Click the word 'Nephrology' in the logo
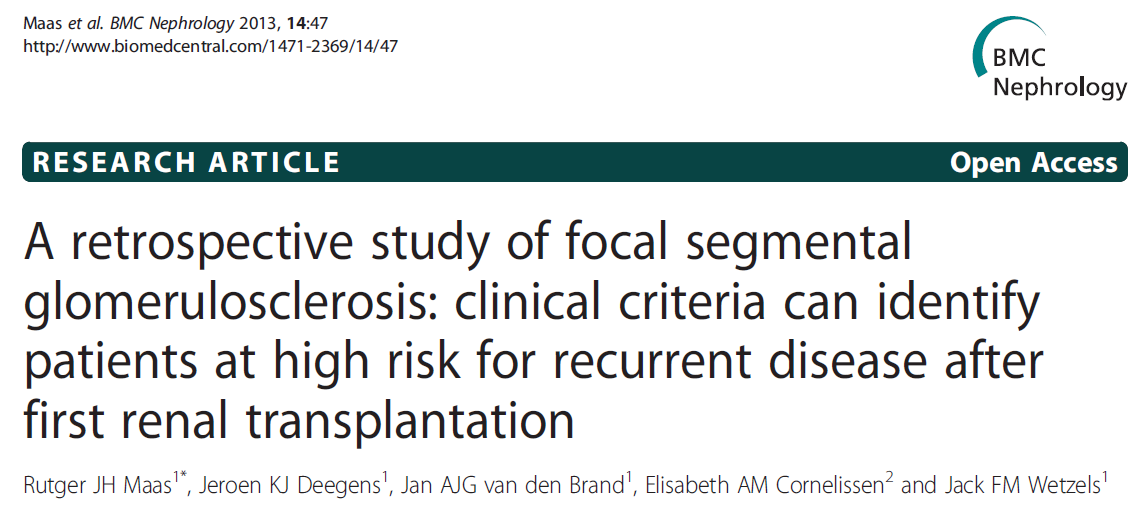This screenshot has width=1139, height=515. tap(1059, 86)
